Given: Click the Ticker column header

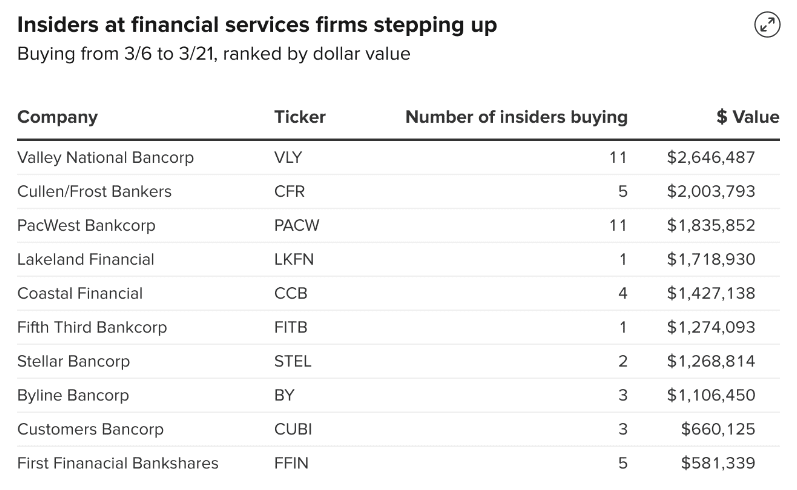Looking at the screenshot, I should (x=300, y=117).
